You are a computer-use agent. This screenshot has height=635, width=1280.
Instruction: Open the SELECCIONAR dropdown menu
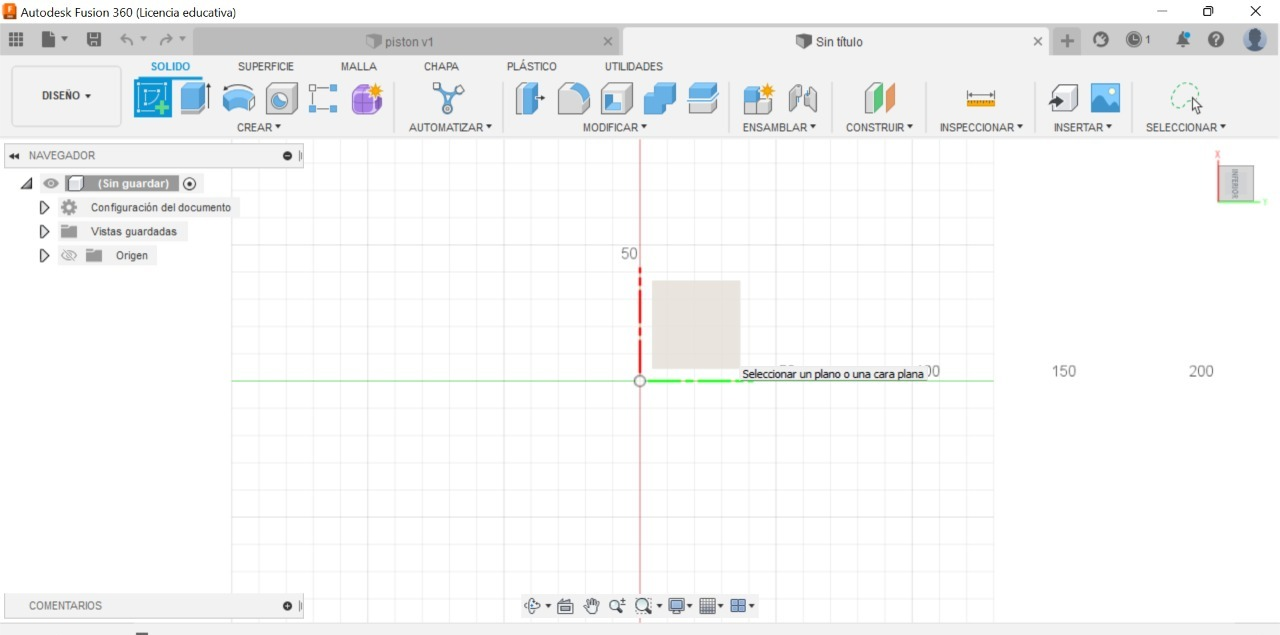pyautogui.click(x=1186, y=127)
